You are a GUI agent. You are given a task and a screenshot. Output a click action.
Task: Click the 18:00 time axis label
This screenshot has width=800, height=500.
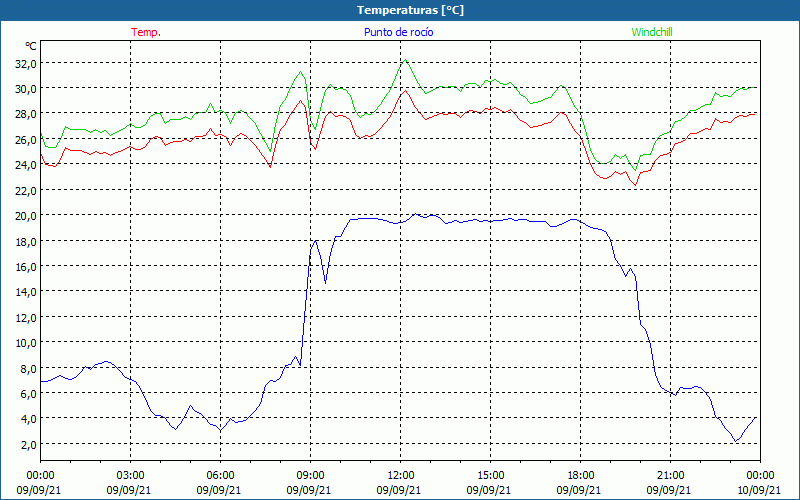tap(581, 476)
